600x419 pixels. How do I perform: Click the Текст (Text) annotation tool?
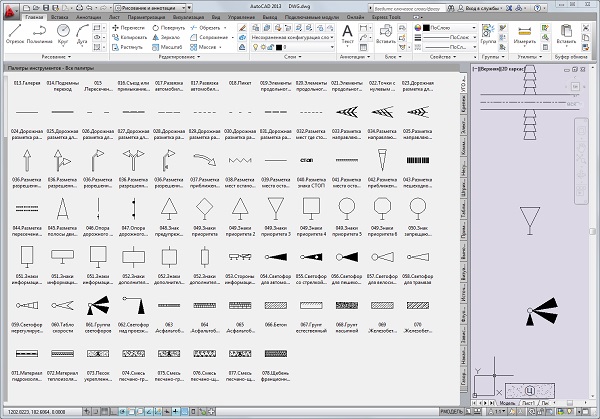[x=348, y=34]
